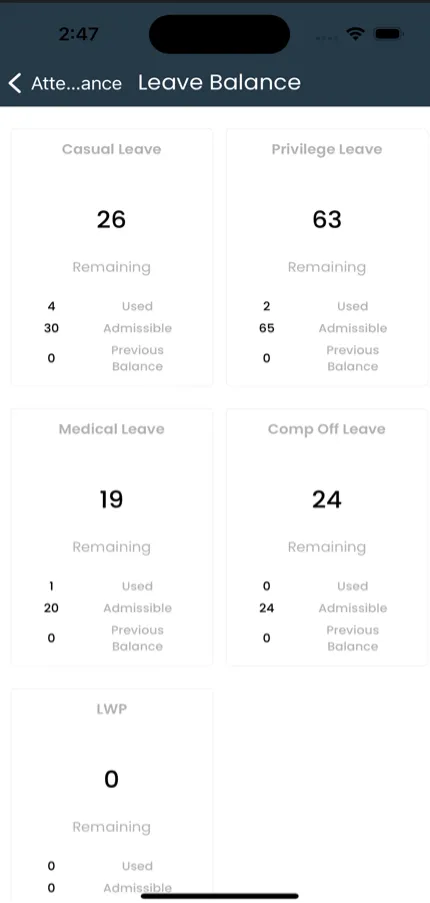This screenshot has width=430, height=903.
Task: Tap the status bar clock 2:47
Action: click(x=78, y=35)
